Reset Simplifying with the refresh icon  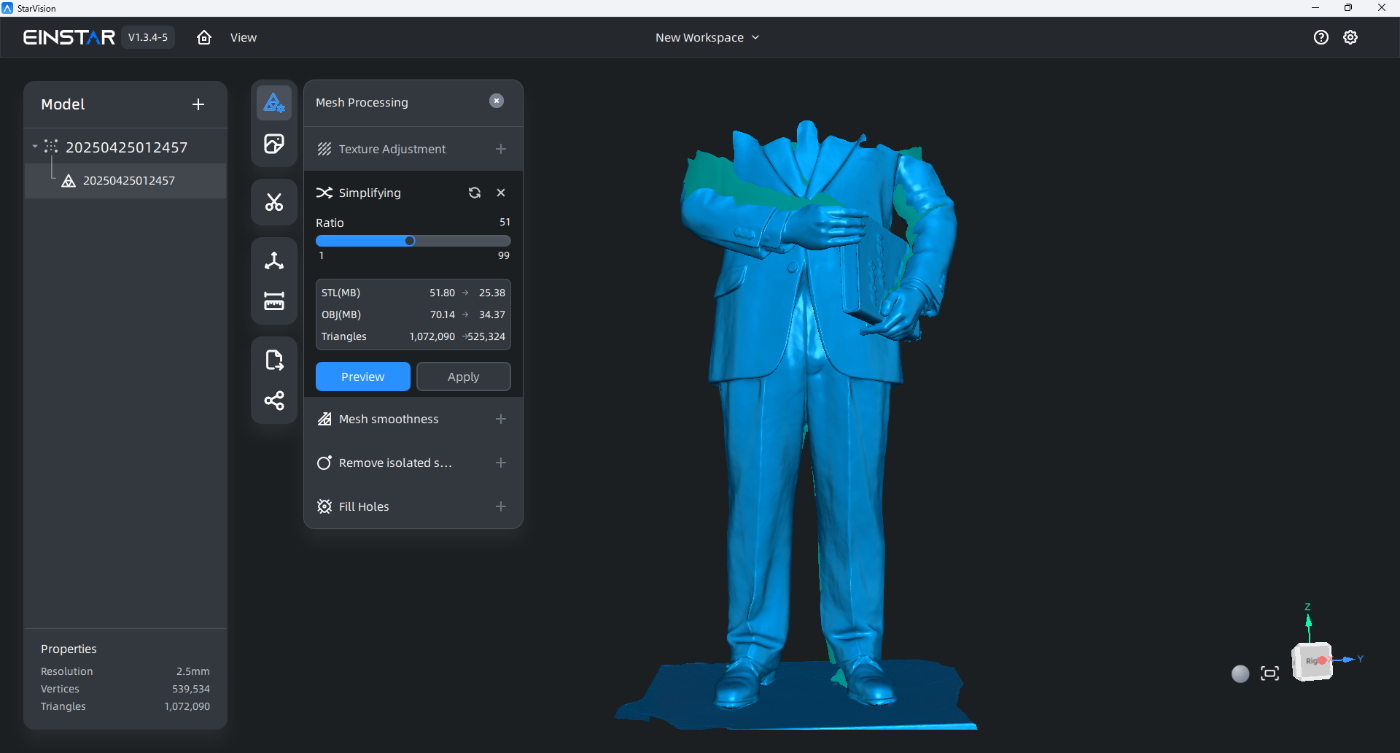475,193
